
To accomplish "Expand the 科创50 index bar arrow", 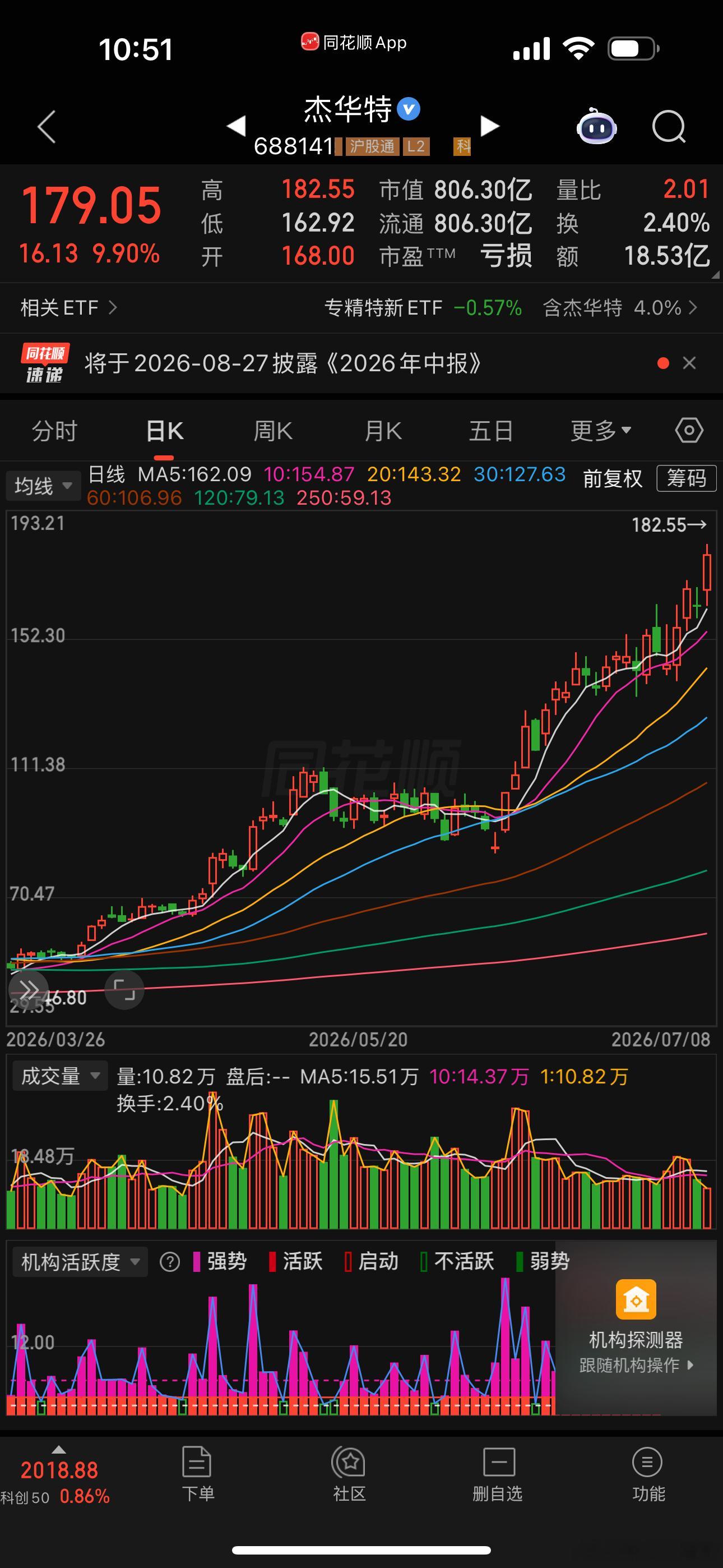I will pos(58,1450).
